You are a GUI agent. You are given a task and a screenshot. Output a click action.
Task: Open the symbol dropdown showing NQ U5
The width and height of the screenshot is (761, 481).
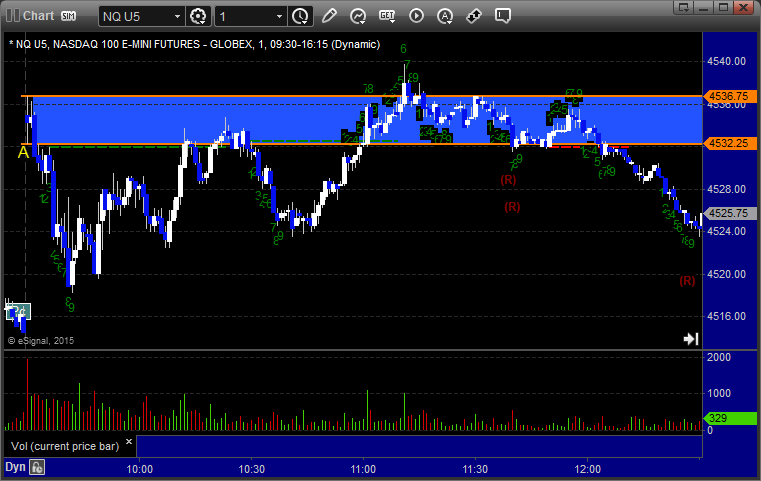pyautogui.click(x=141, y=17)
